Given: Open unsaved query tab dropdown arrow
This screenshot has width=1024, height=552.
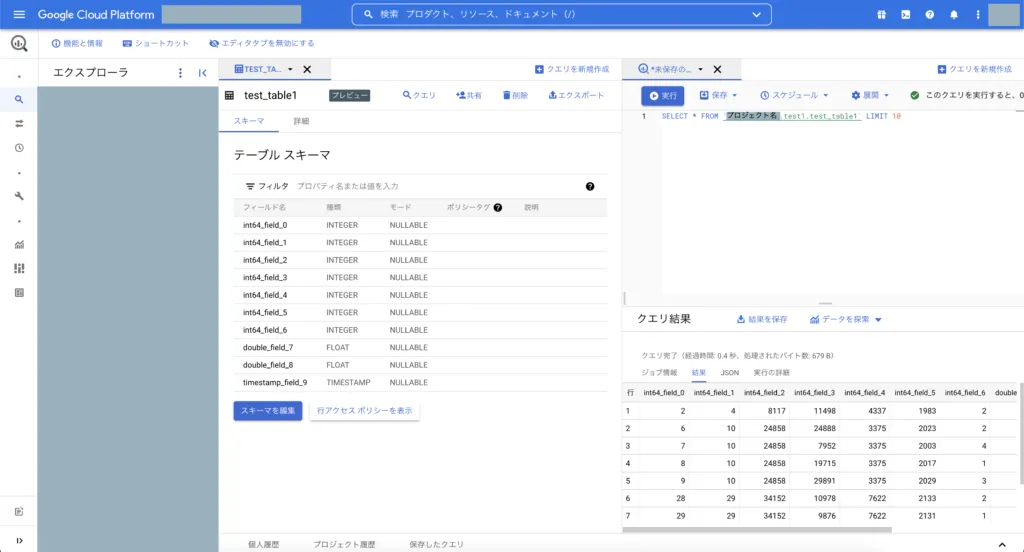Looking at the screenshot, I should click(x=700, y=69).
